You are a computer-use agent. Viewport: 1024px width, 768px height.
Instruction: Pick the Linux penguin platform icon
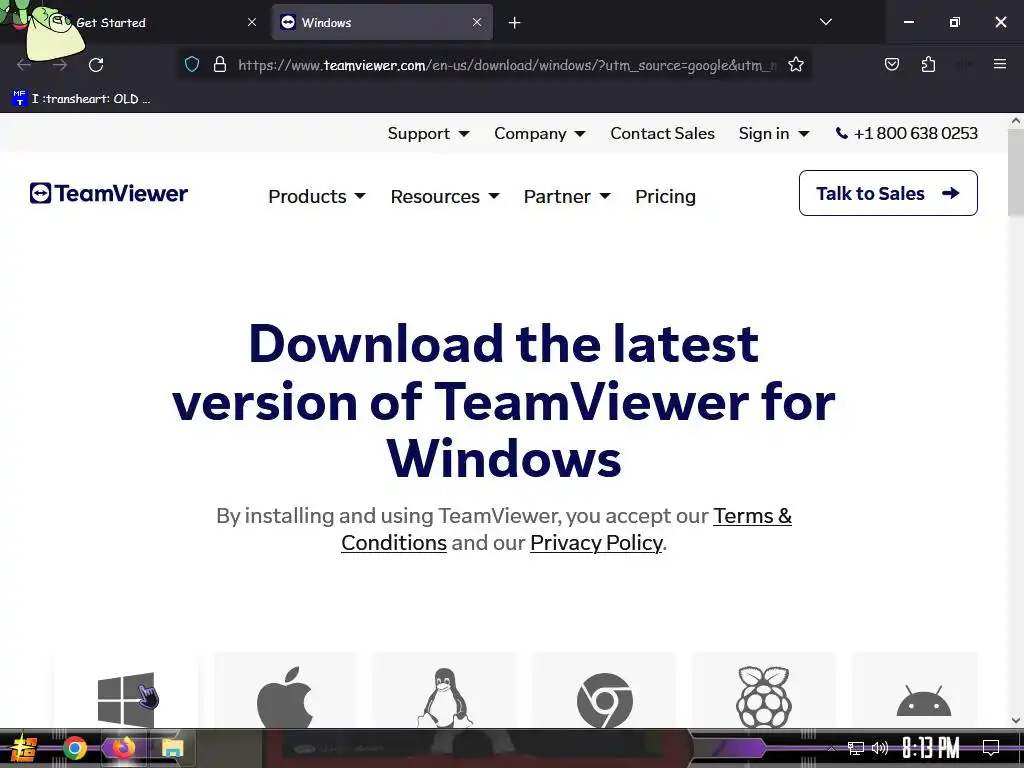[445, 697]
